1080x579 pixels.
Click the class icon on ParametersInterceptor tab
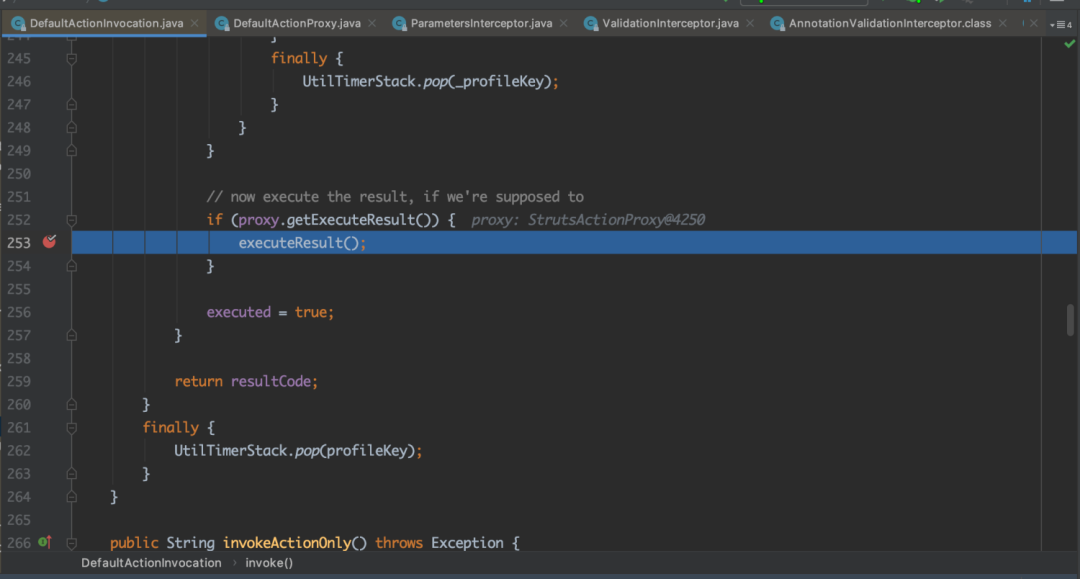(x=399, y=23)
